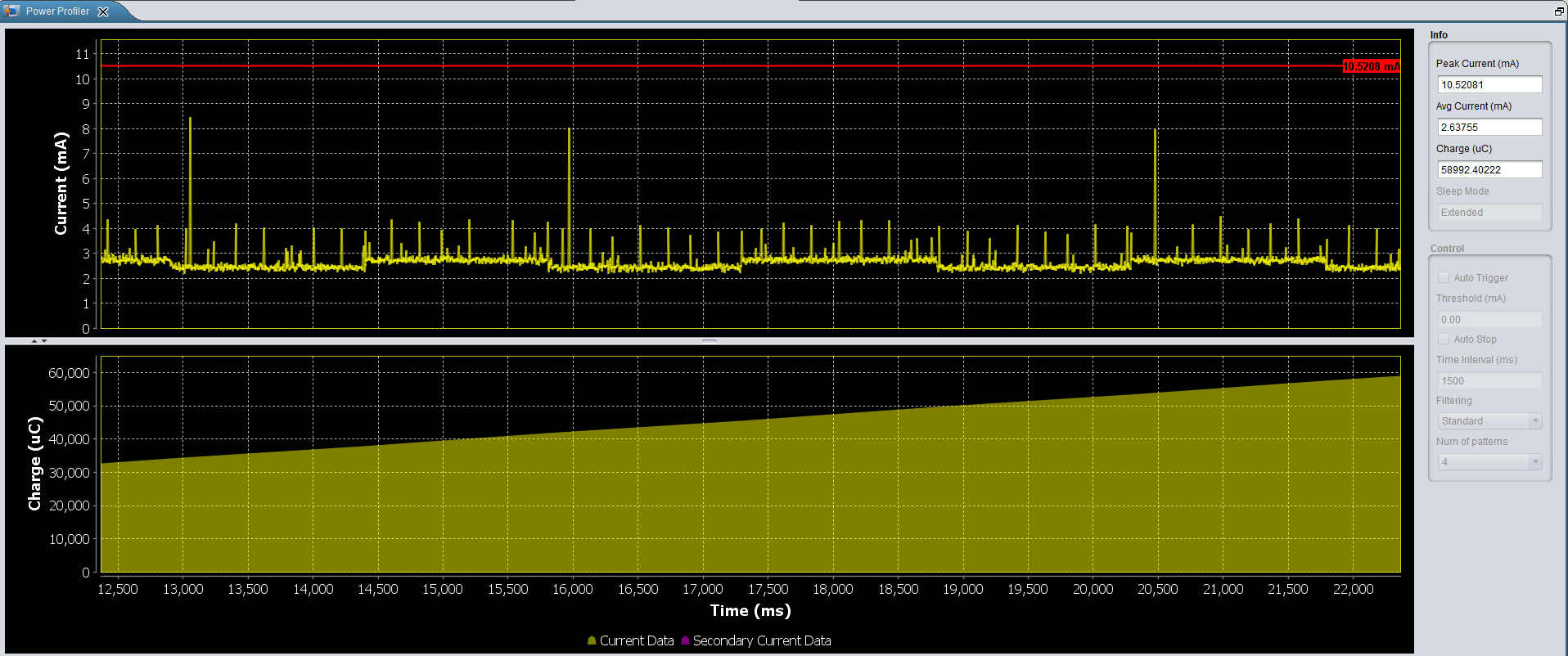Enable the Auto Trigger checkbox
Viewport: 1568px width, 656px height.
pyautogui.click(x=1444, y=278)
